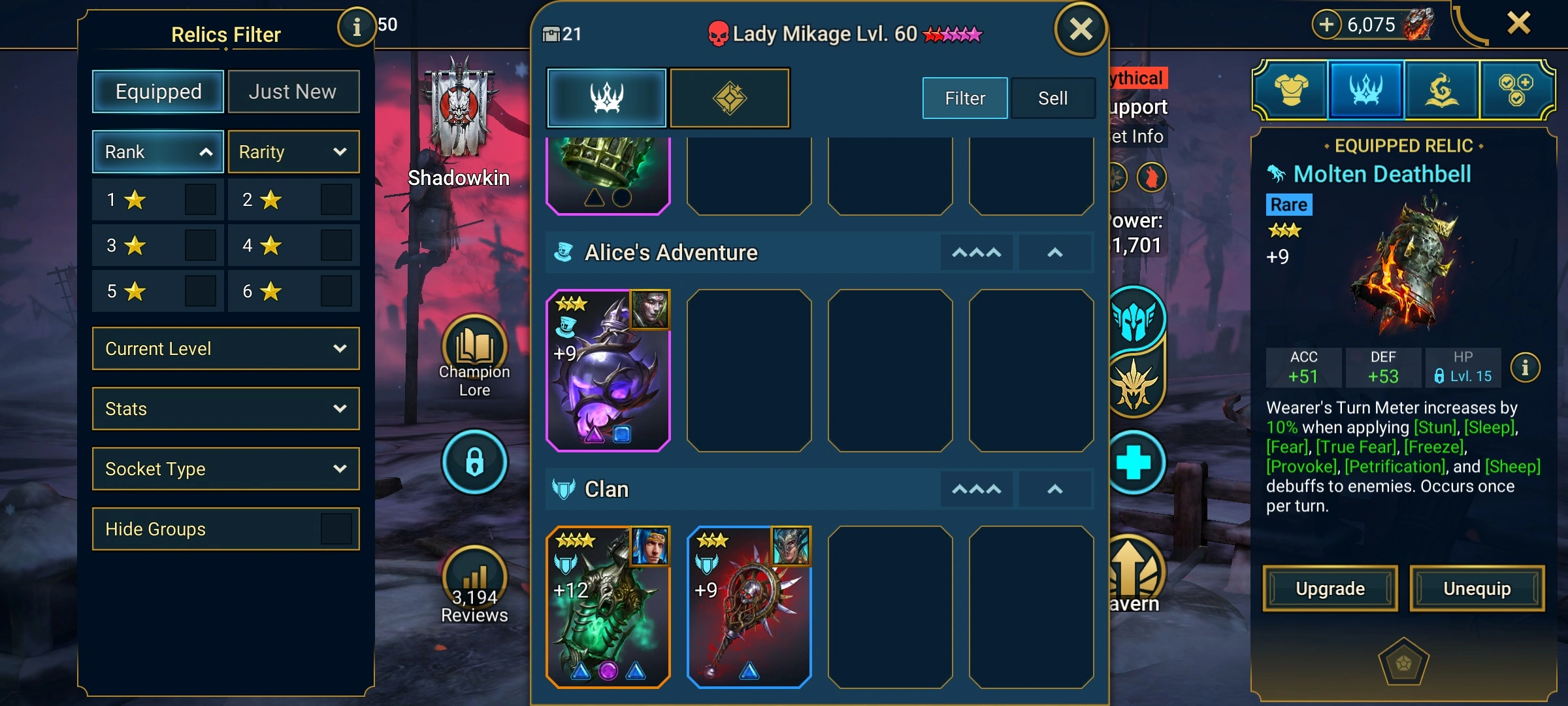Screen dimensions: 1568x706
Task: Tap the plus icon next to 6,075
Action: click(1326, 25)
